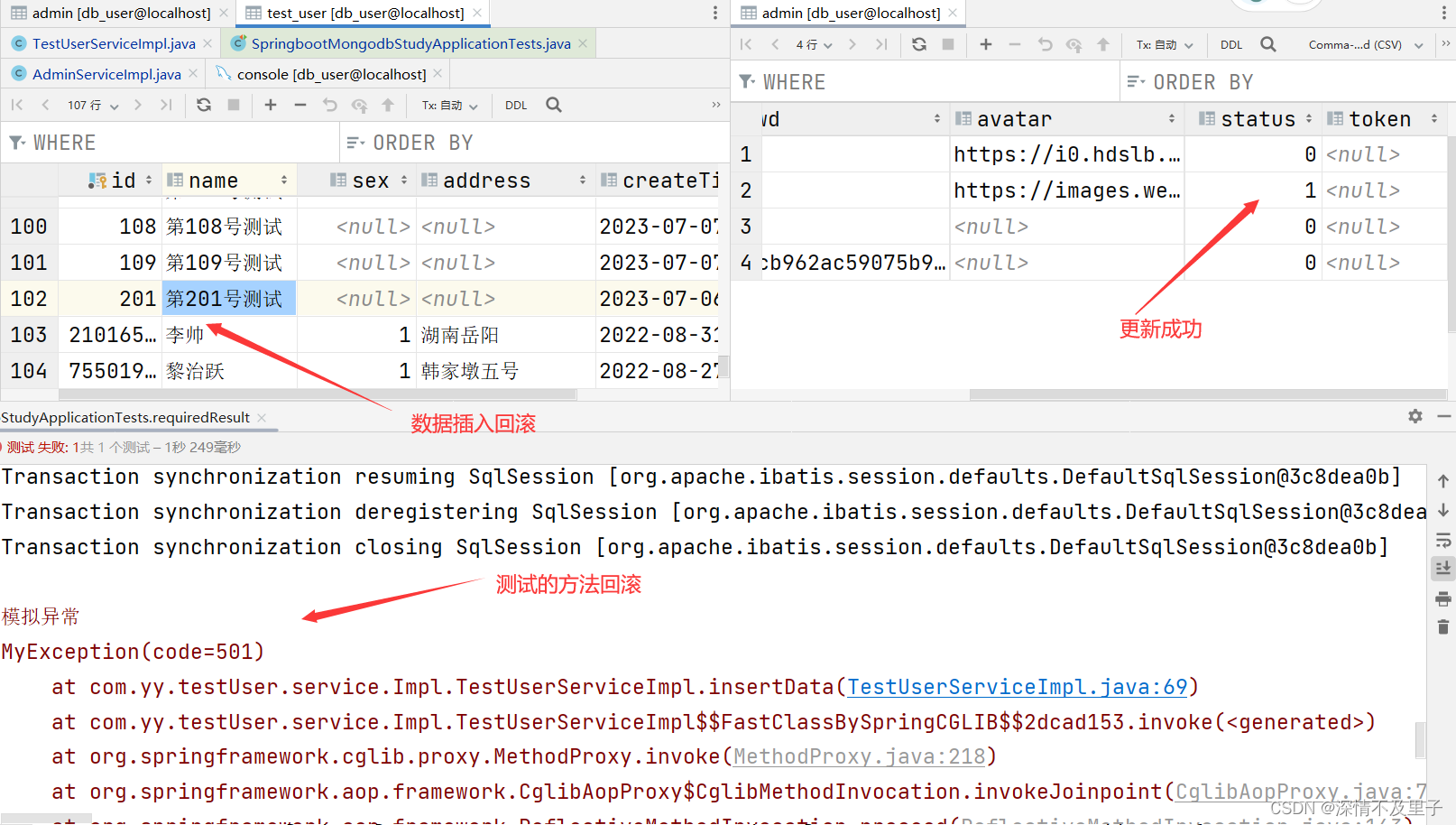Jump to last page in test_user table toolbar
The height and width of the screenshot is (825, 1456).
click(x=166, y=105)
